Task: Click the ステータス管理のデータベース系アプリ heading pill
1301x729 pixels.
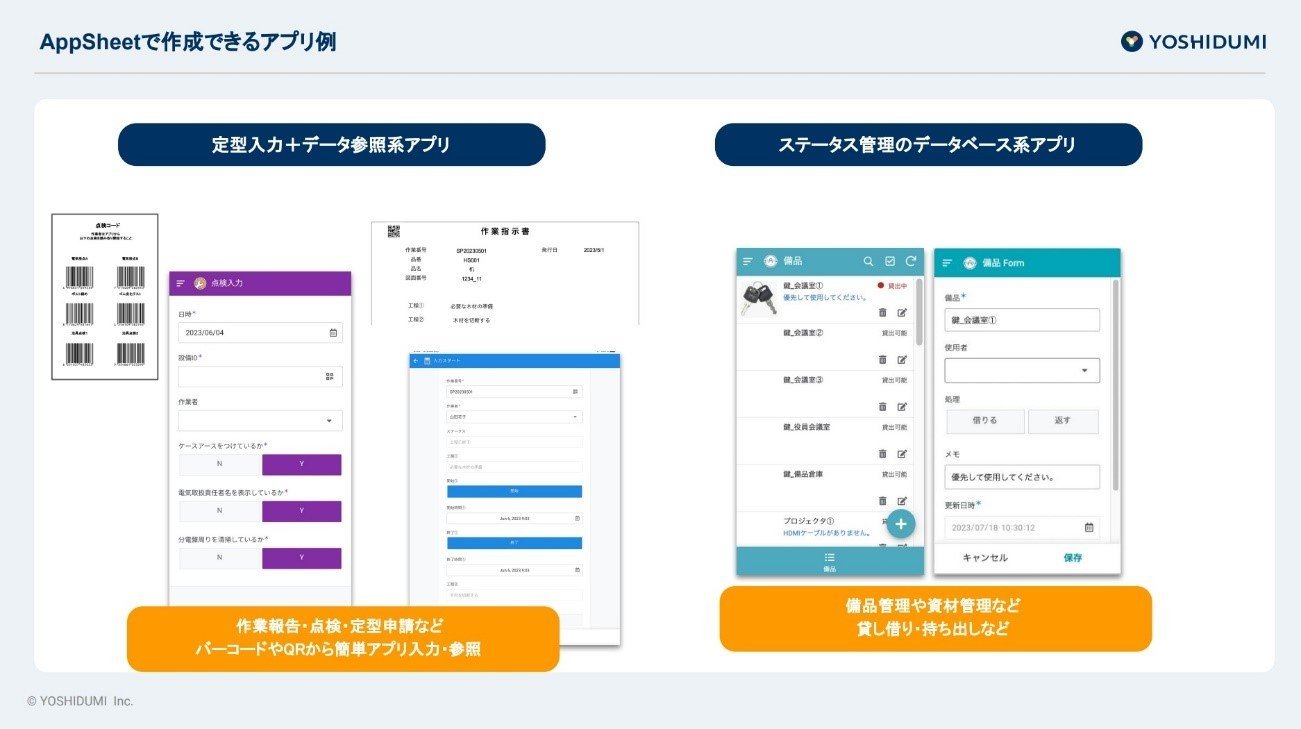Action: [x=928, y=145]
